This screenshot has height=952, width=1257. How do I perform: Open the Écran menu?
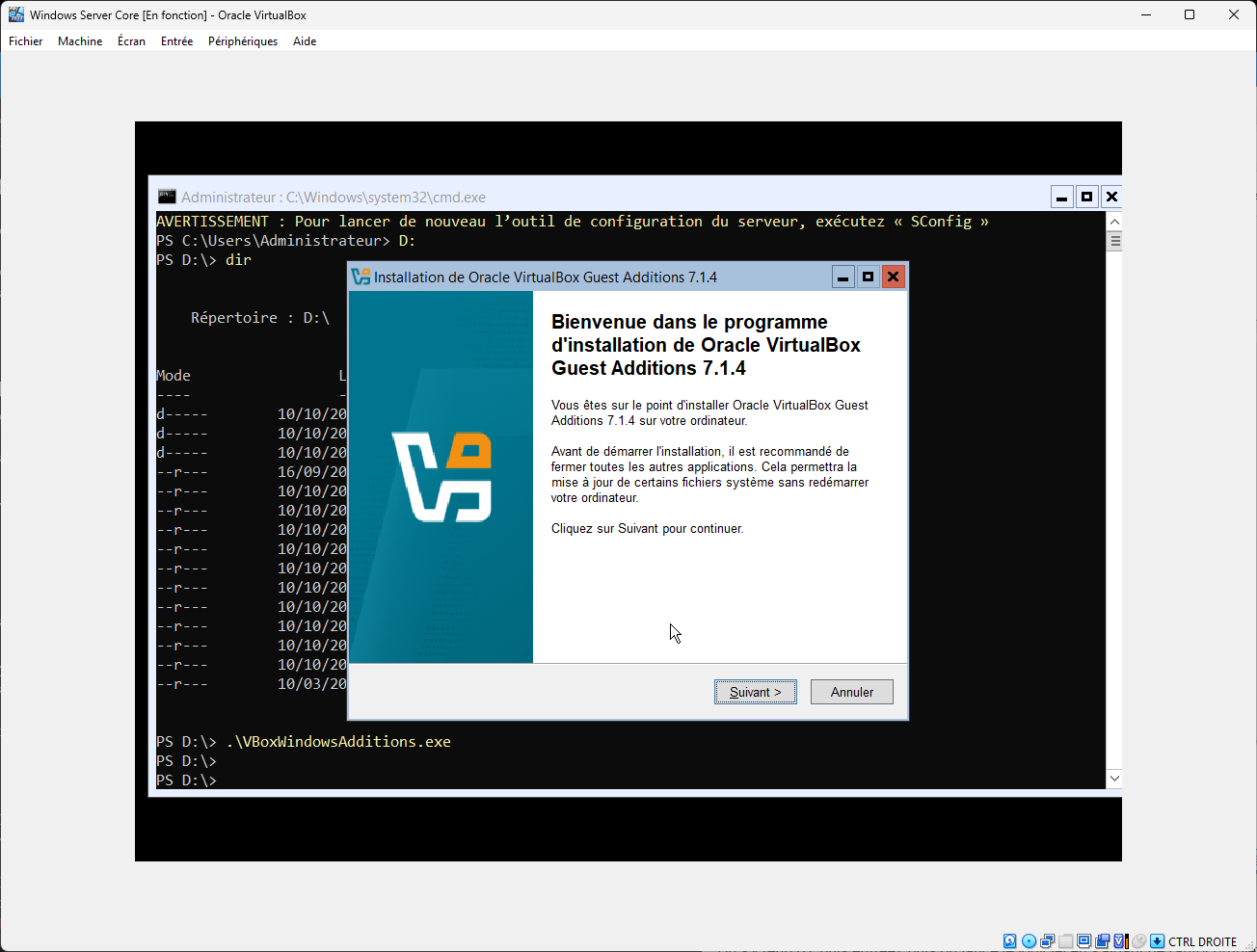(131, 41)
